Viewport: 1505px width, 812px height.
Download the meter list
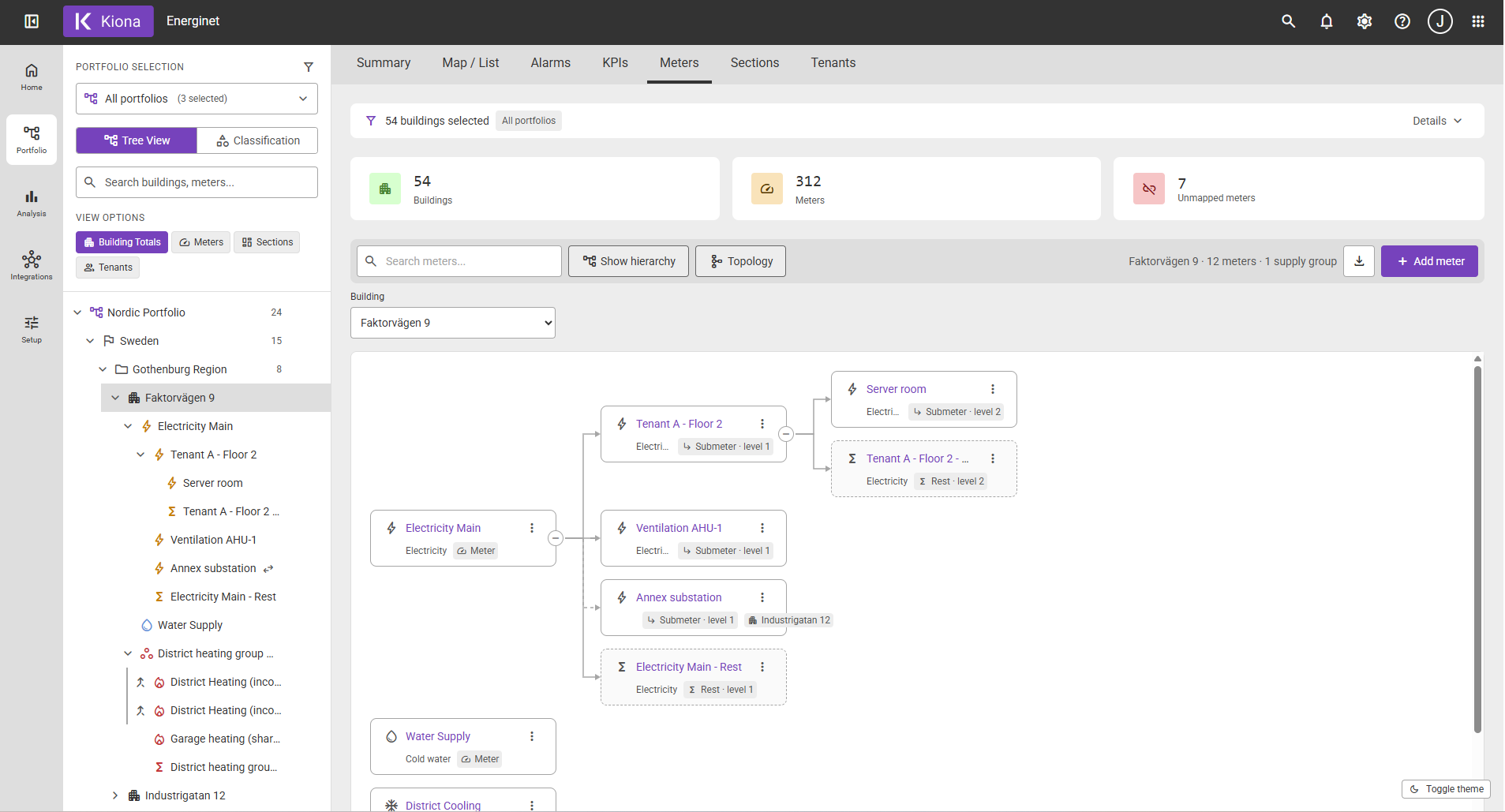[1359, 261]
